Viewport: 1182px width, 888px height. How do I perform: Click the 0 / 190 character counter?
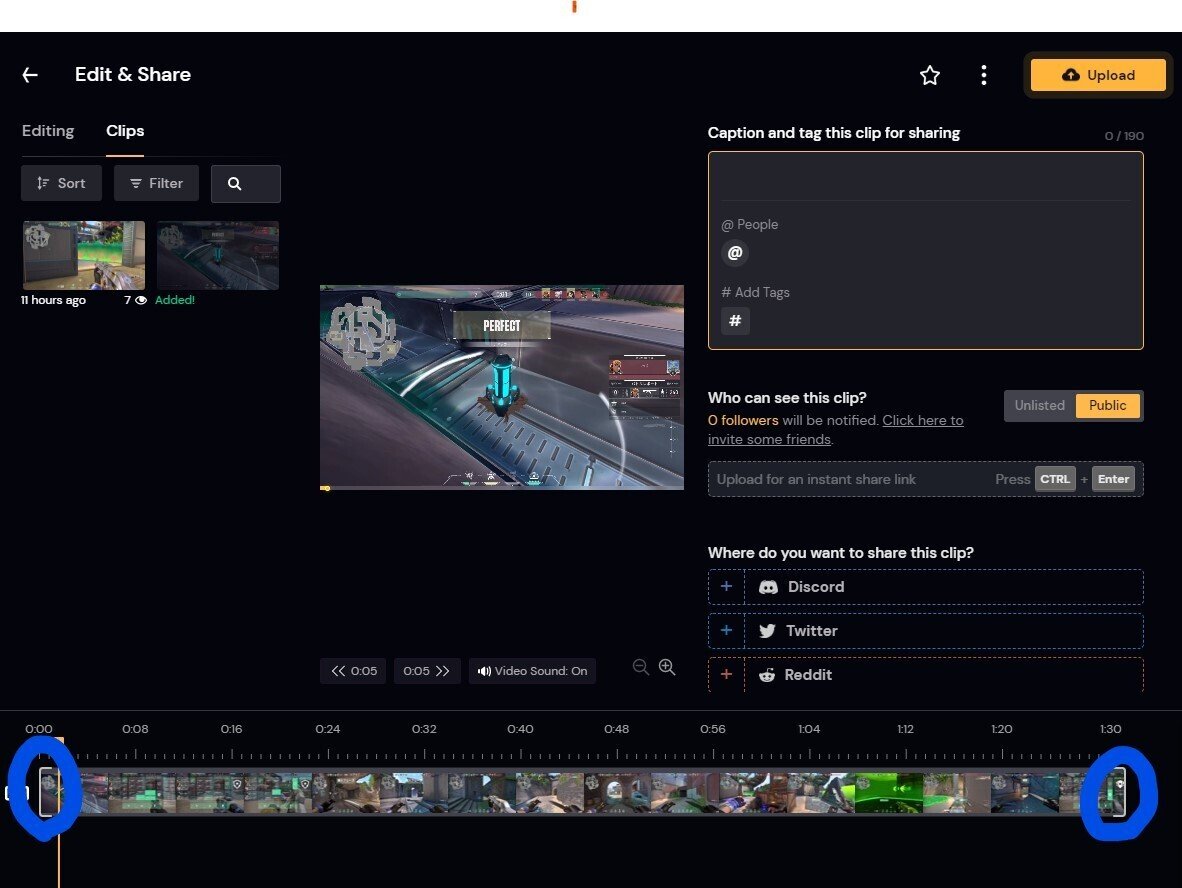coord(1124,136)
